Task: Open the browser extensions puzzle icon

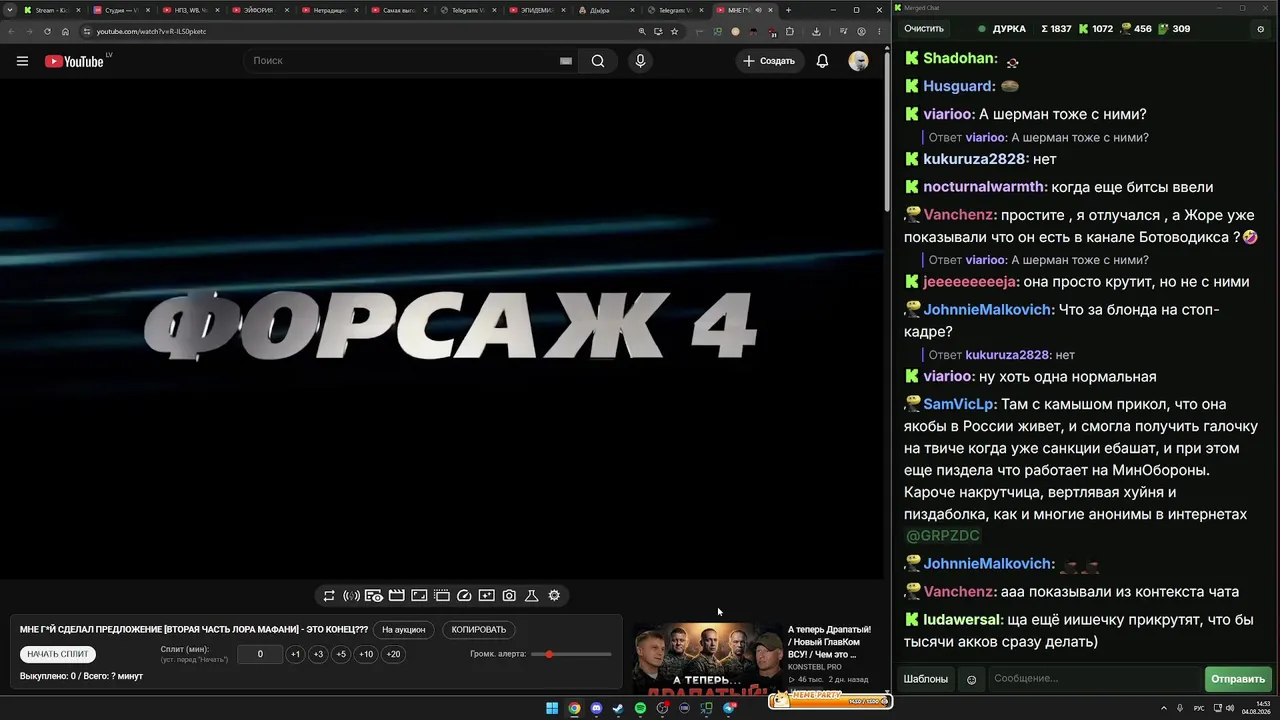Action: pyautogui.click(x=789, y=31)
